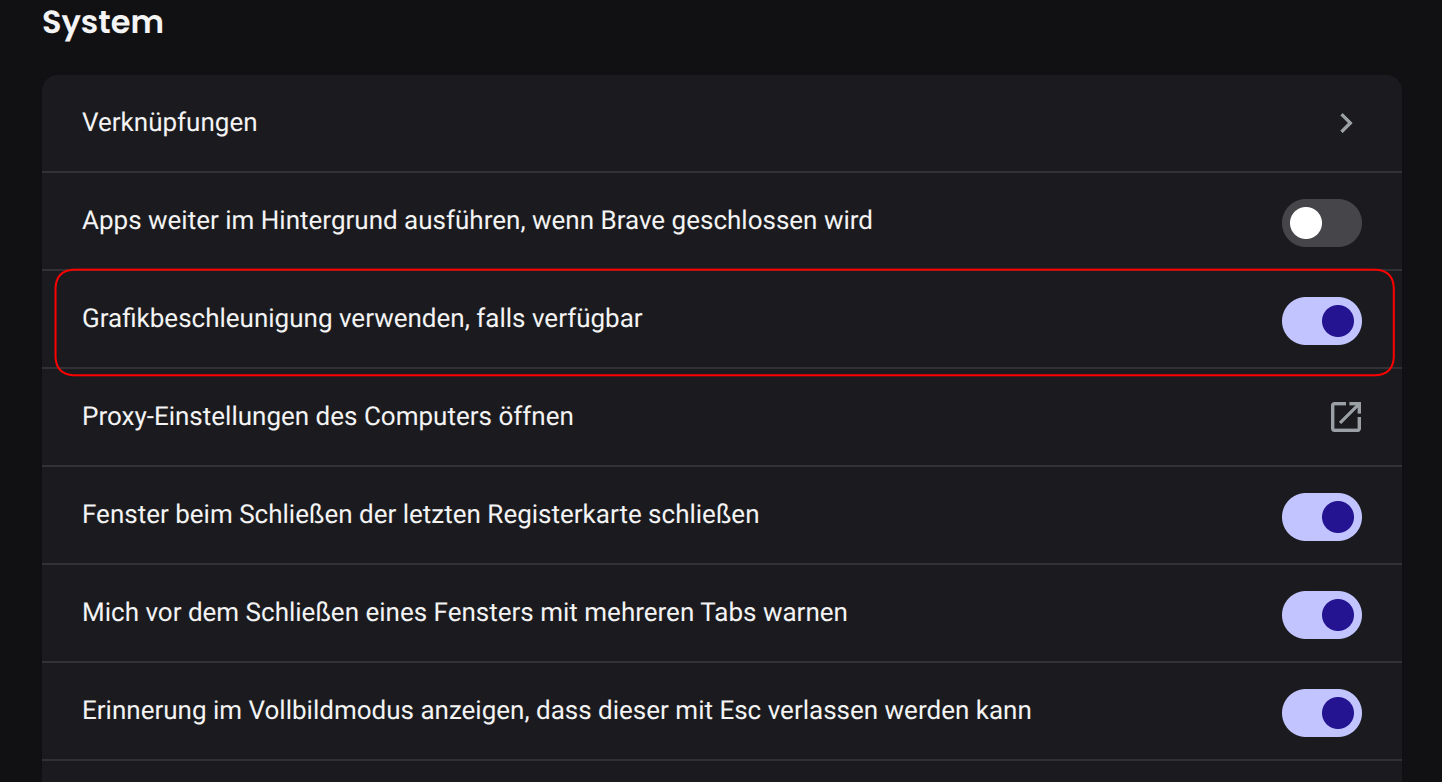Viewport: 1442px width, 782px height.
Task: Disable the fullscreen Esc reminder switch
Action: click(x=1321, y=713)
